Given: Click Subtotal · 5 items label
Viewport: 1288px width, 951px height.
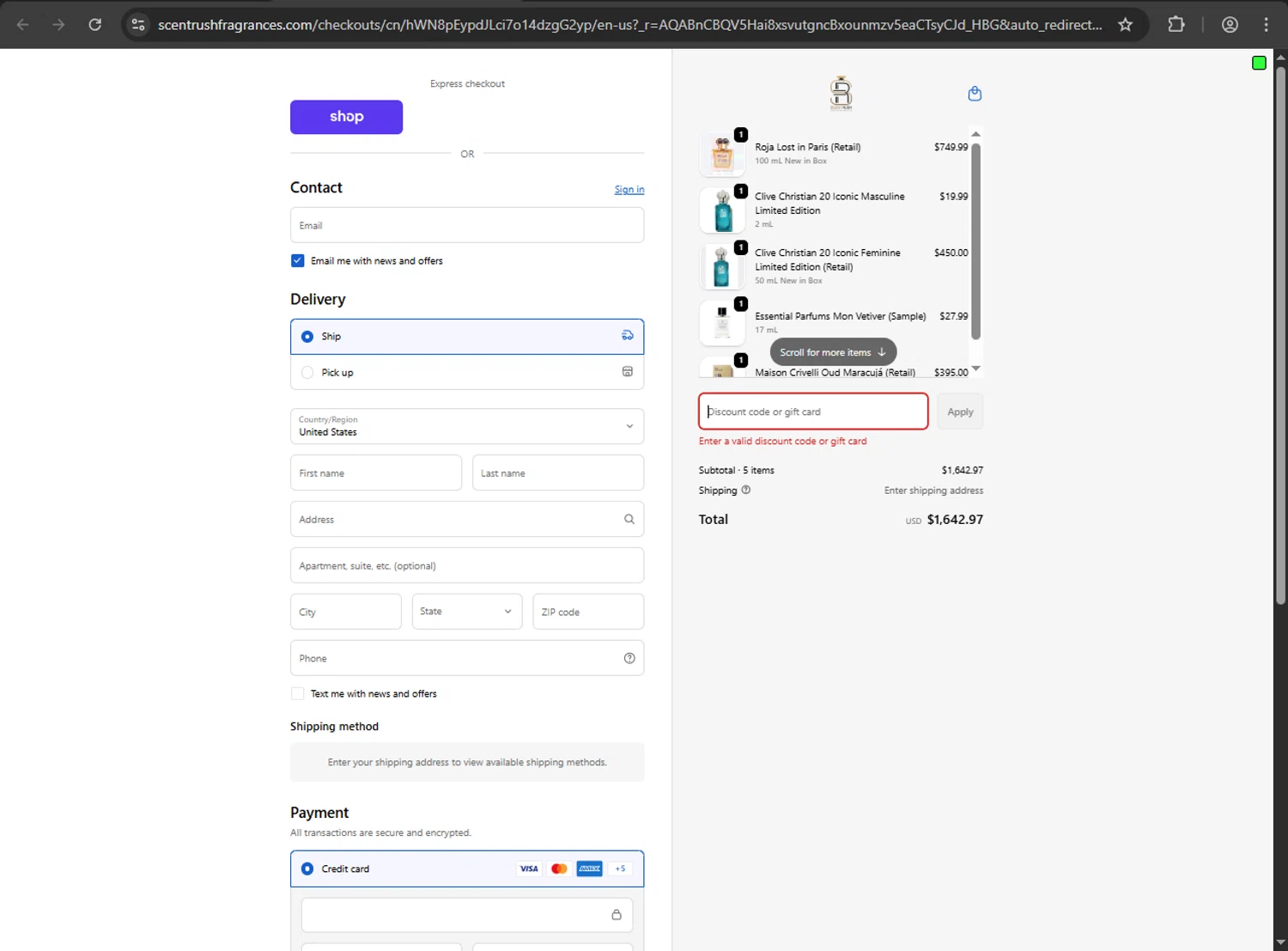Looking at the screenshot, I should pyautogui.click(x=736, y=470).
